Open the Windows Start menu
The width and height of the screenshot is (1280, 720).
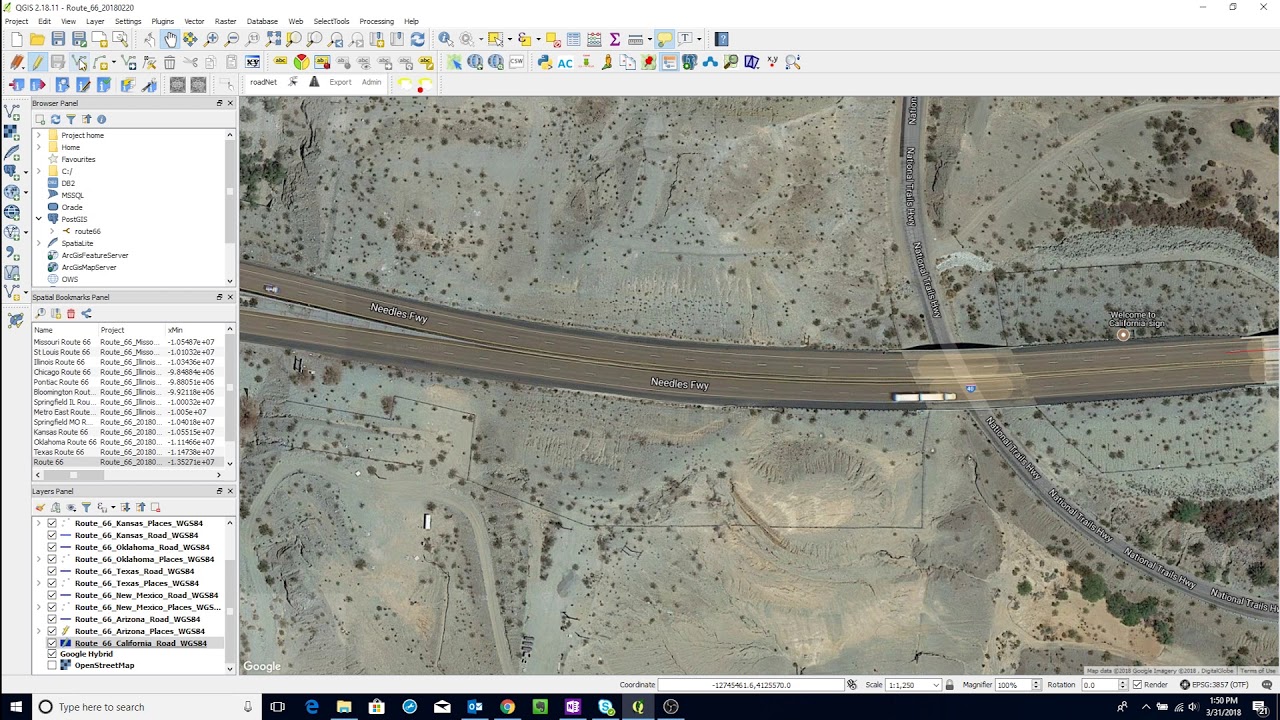[x=16, y=707]
